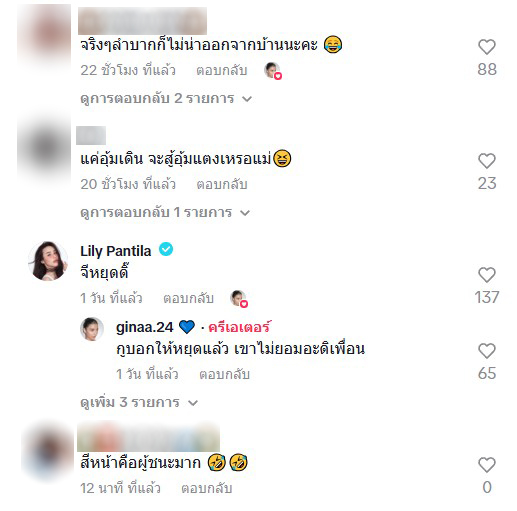Like Lily Pantila's comment
517x511 pixels.
[487, 275]
